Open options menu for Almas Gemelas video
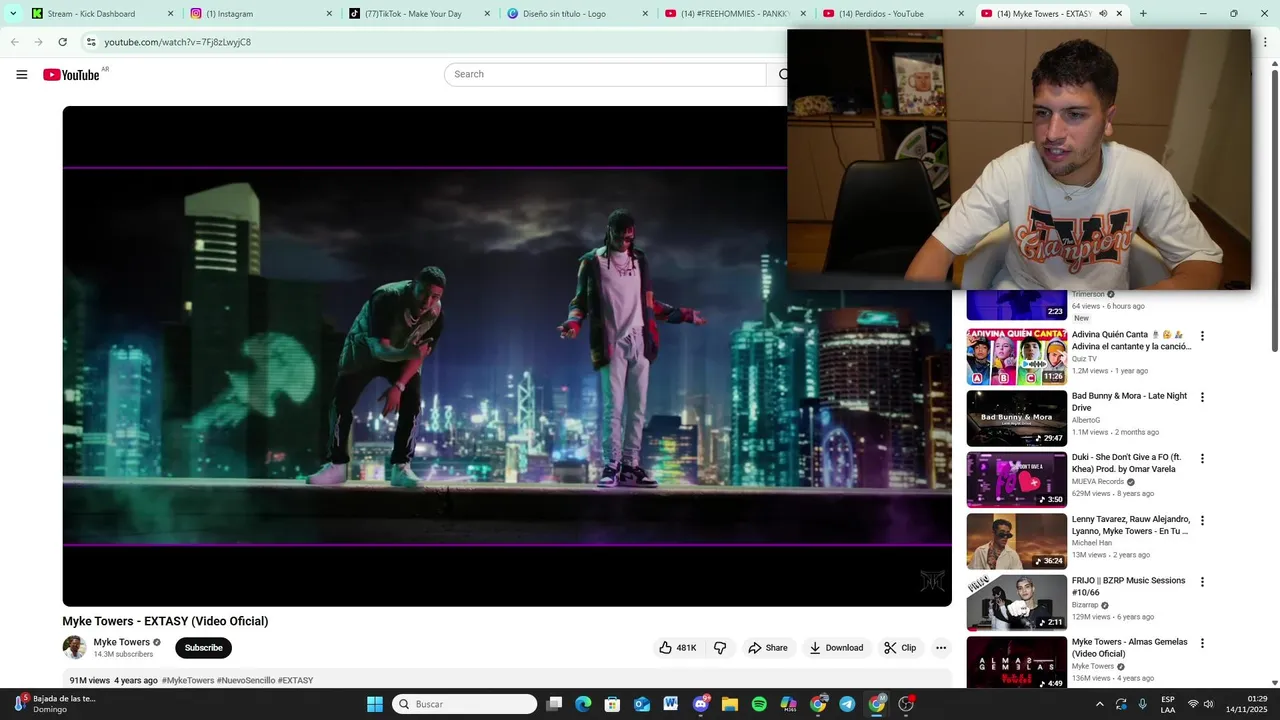The height and width of the screenshot is (720, 1280). 1202,644
